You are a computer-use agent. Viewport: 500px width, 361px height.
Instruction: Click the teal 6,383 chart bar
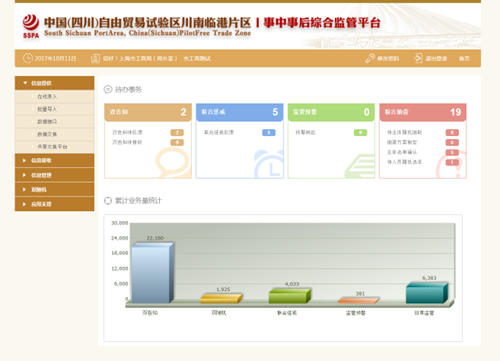coord(427,293)
